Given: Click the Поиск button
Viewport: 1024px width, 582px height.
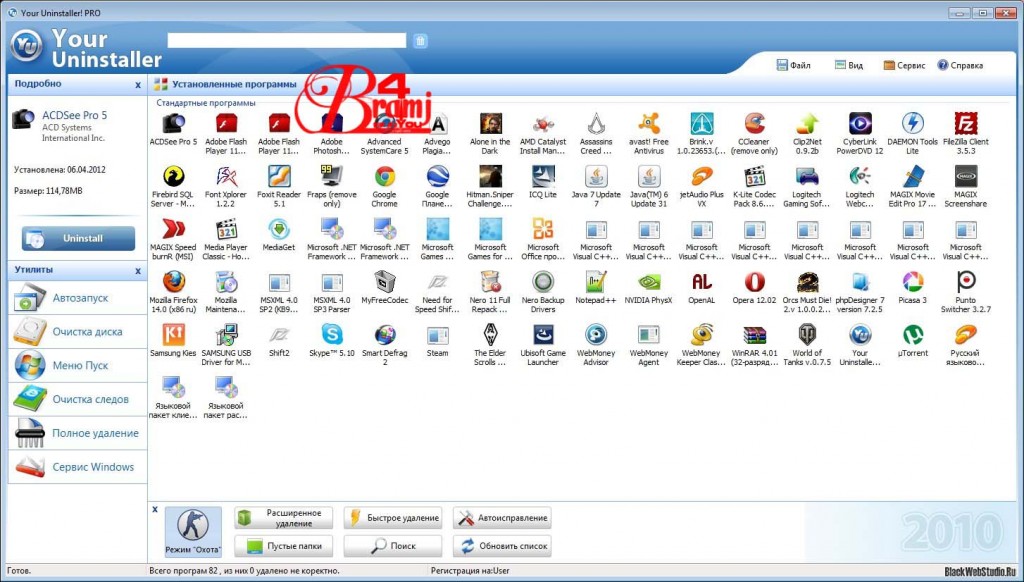Looking at the screenshot, I should click(393, 546).
